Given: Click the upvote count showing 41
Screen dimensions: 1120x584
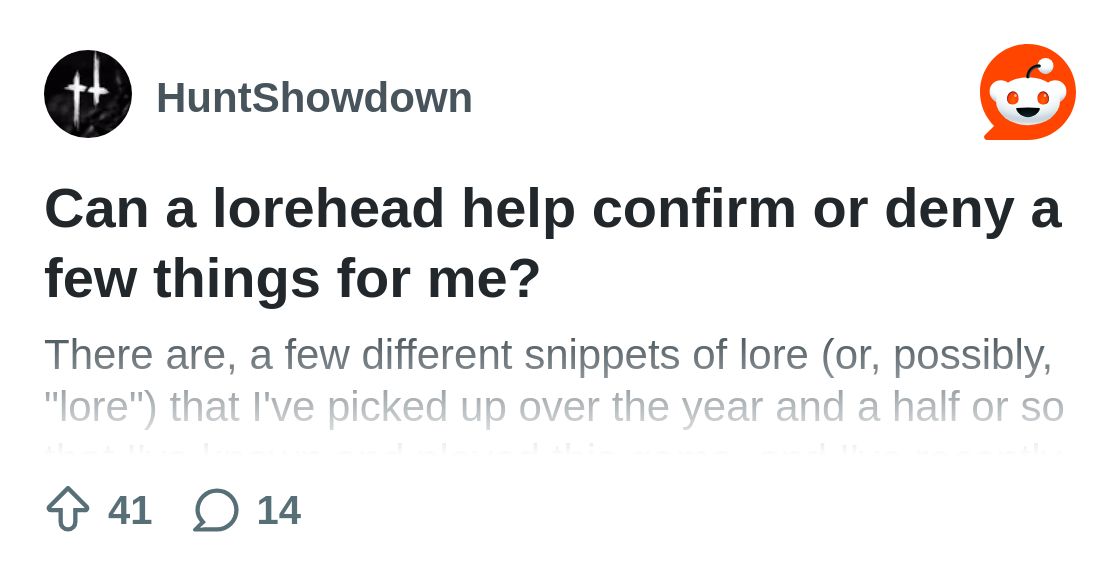Looking at the screenshot, I should pyautogui.click(x=129, y=510).
